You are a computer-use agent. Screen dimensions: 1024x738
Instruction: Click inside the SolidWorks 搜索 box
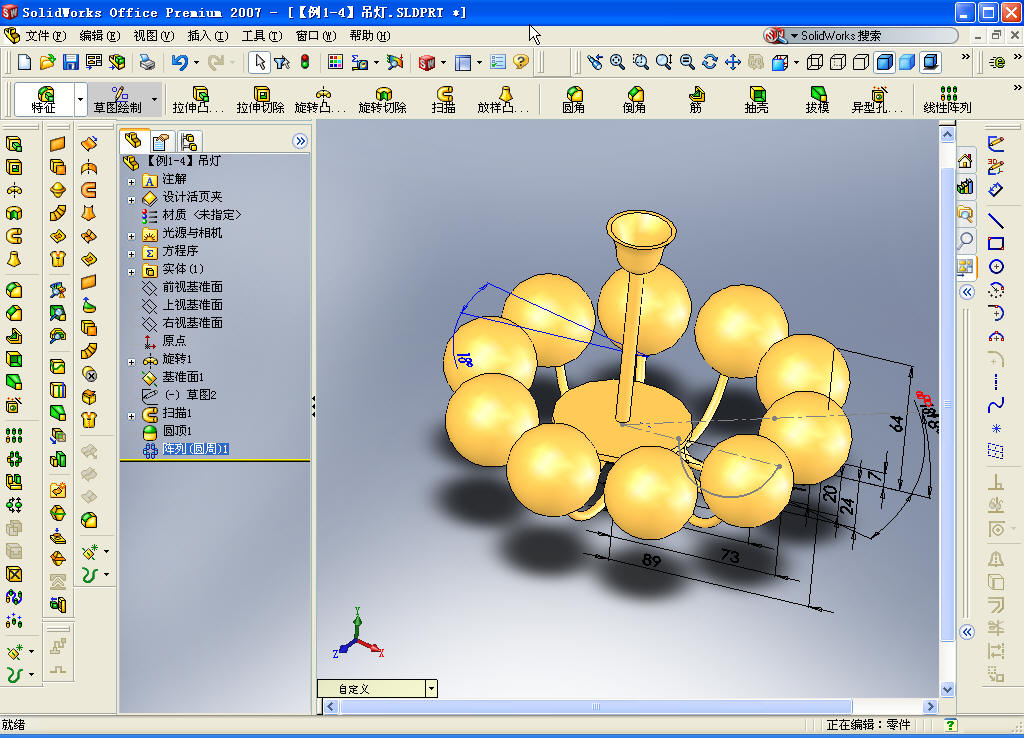pyautogui.click(x=875, y=35)
